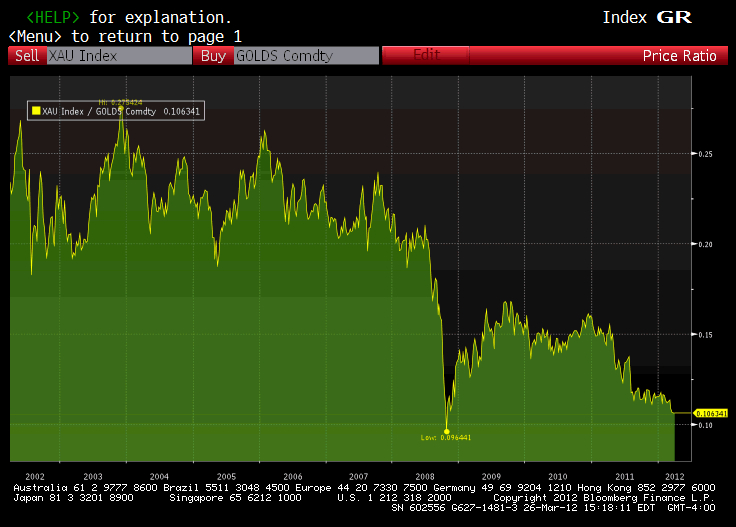Click the Sell label button

tap(27, 56)
